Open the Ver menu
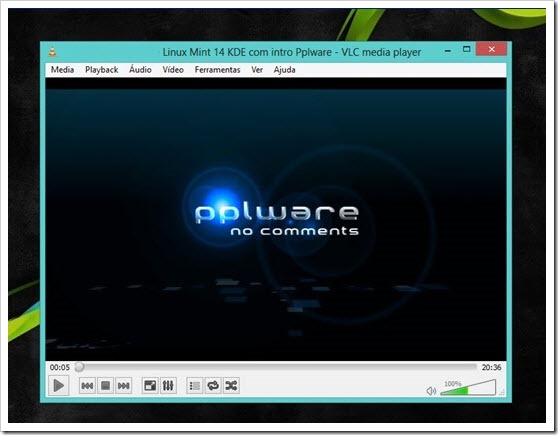This screenshot has height=435, width=558. [257, 70]
